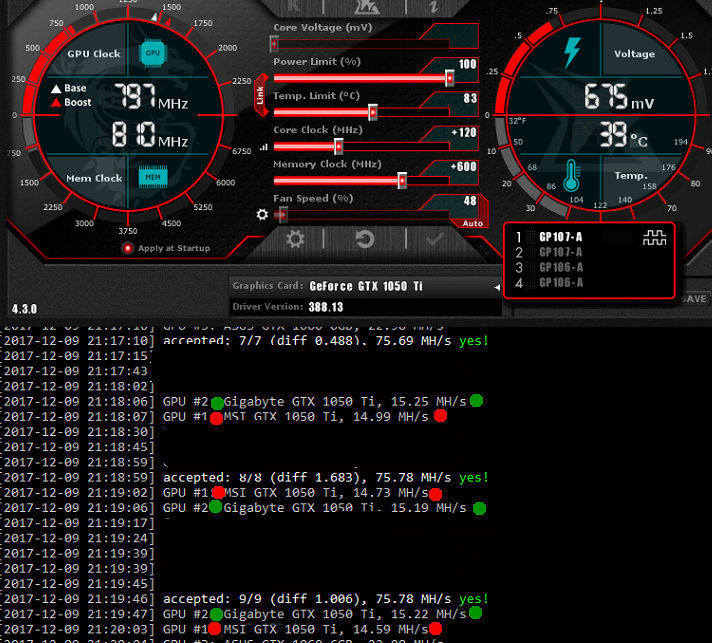Open the voltage/frequency curve editor icon
Image resolution: width=712 pixels, height=643 pixels.
pyautogui.click(x=264, y=147)
